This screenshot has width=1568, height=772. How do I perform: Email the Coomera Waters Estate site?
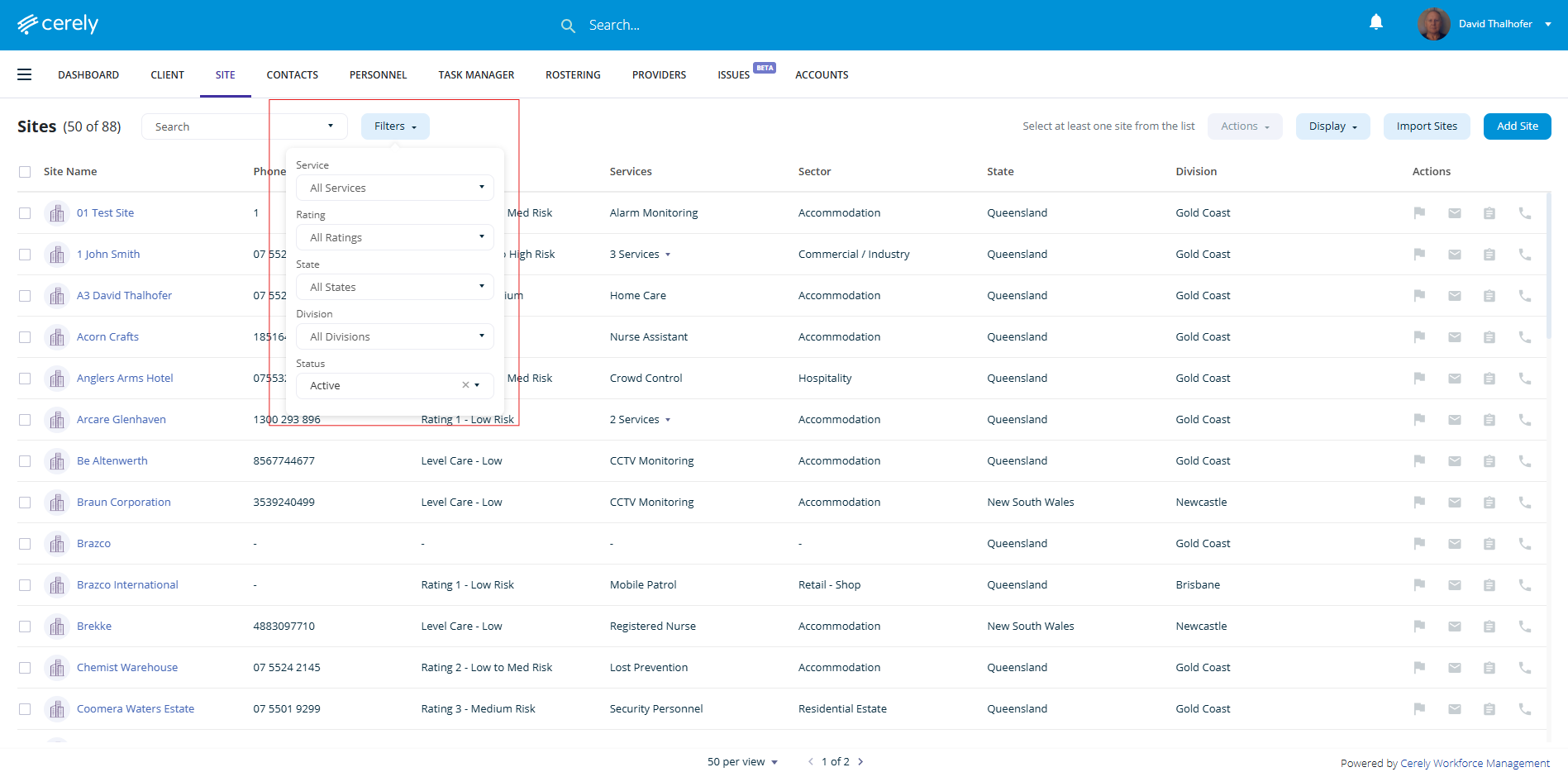(x=1455, y=709)
